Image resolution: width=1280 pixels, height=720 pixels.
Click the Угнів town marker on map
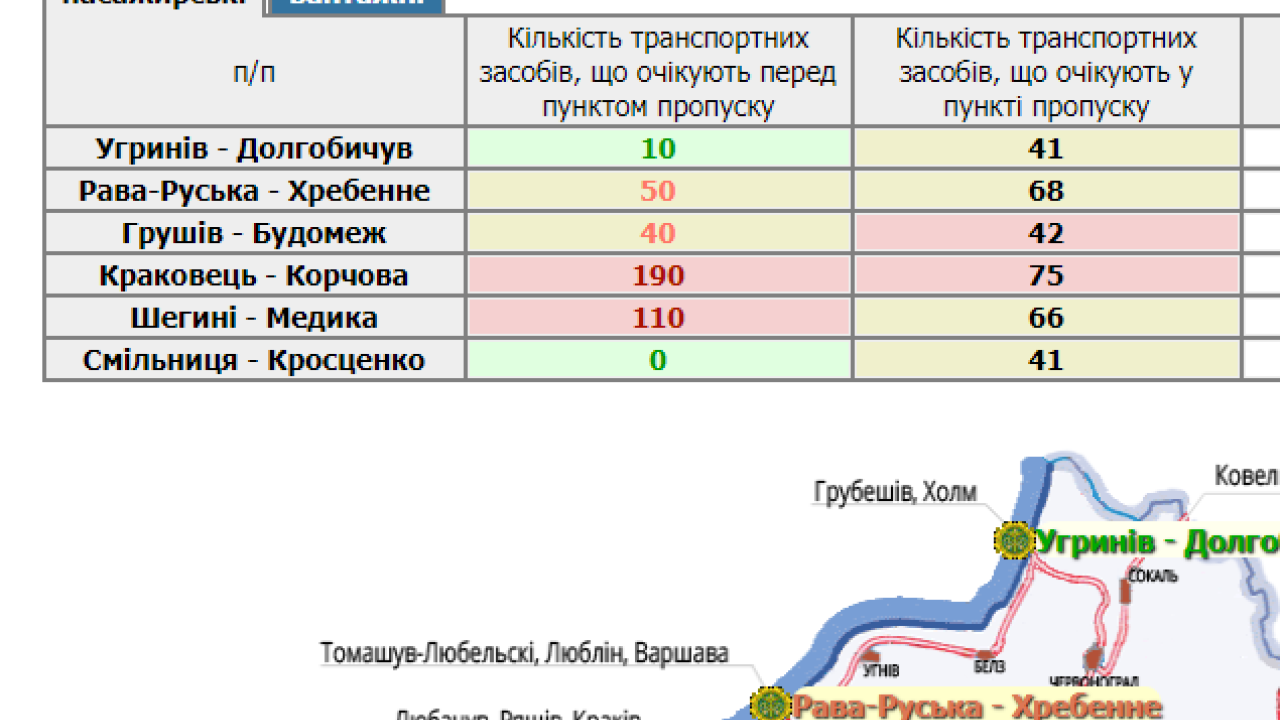[x=872, y=658]
